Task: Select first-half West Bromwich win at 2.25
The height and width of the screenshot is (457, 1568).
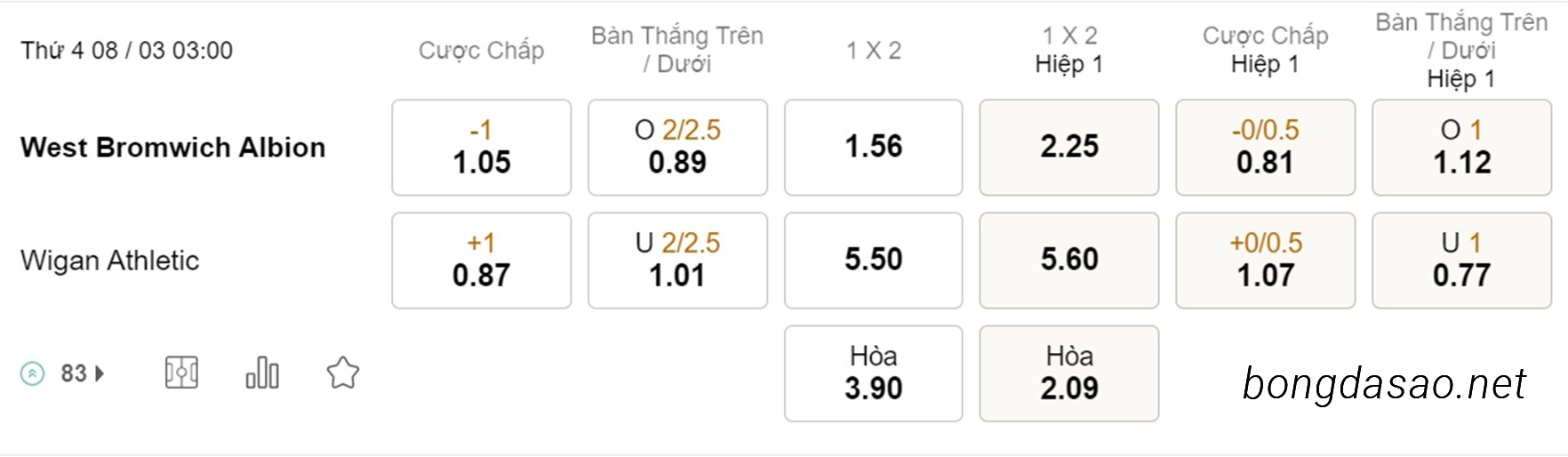Action: 1069,148
